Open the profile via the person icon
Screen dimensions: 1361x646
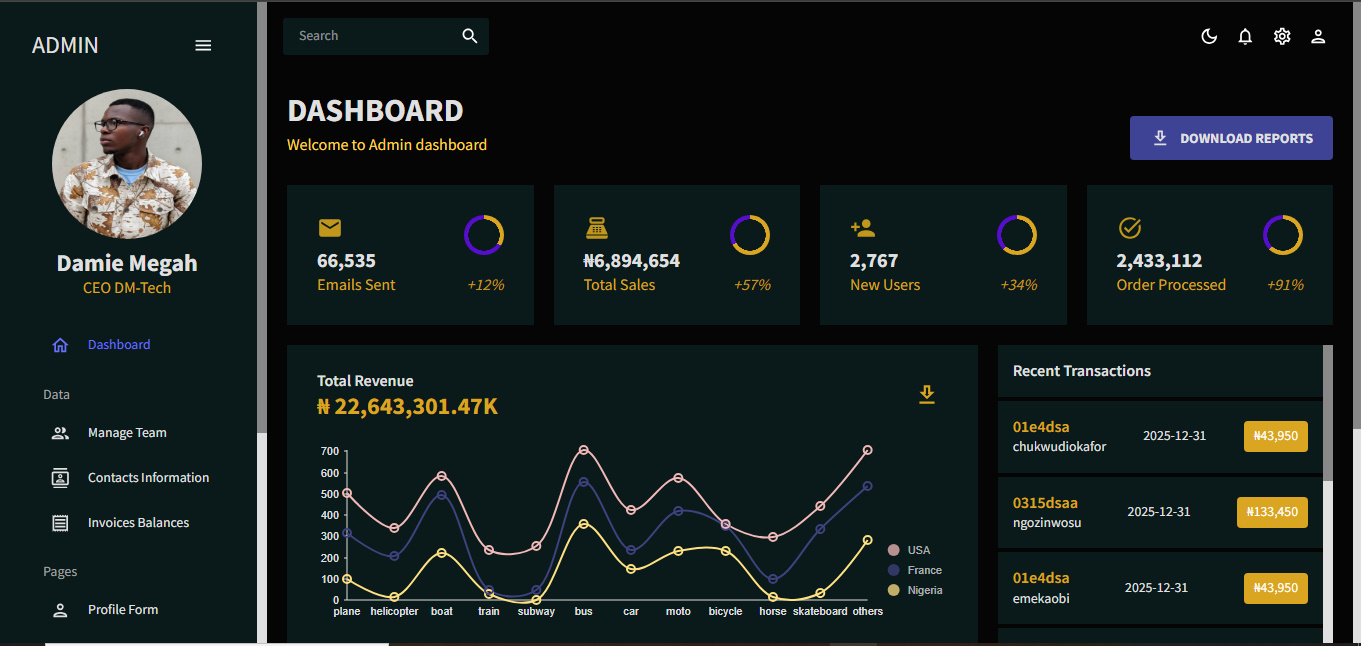coord(1318,36)
